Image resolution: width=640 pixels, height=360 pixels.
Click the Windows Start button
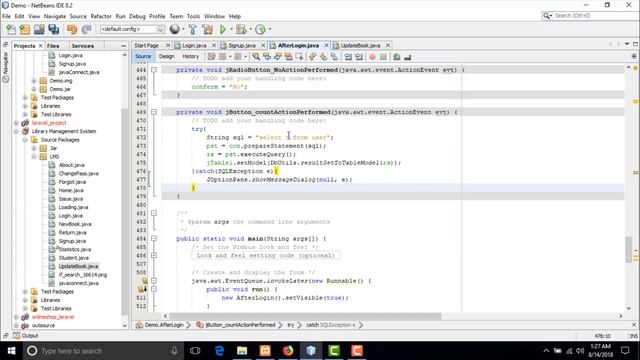pos(11,351)
